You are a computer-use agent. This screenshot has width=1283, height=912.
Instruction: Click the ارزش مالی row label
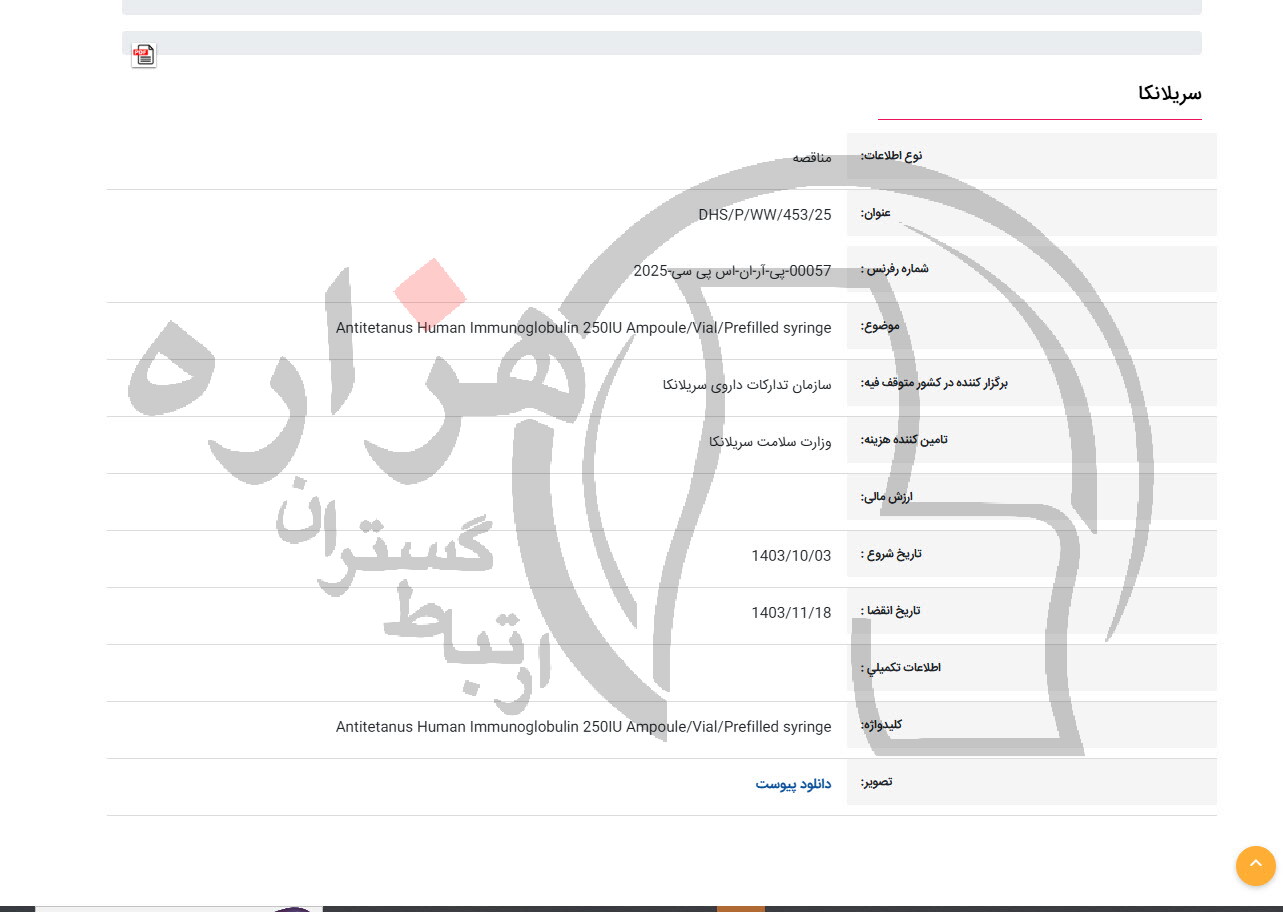[885, 497]
